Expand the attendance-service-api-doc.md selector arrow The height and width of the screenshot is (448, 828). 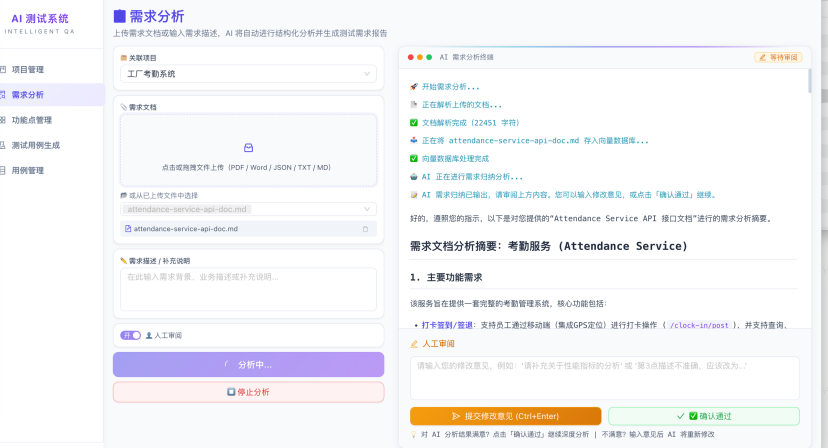(x=366, y=209)
